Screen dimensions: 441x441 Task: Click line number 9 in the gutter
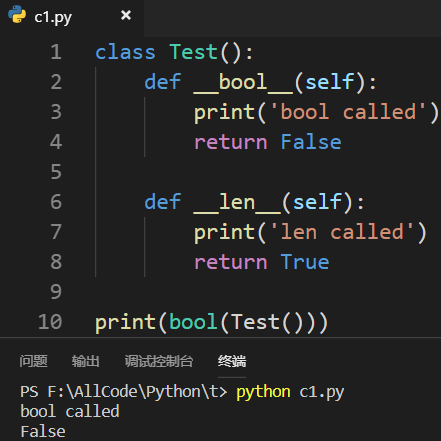pos(56,292)
